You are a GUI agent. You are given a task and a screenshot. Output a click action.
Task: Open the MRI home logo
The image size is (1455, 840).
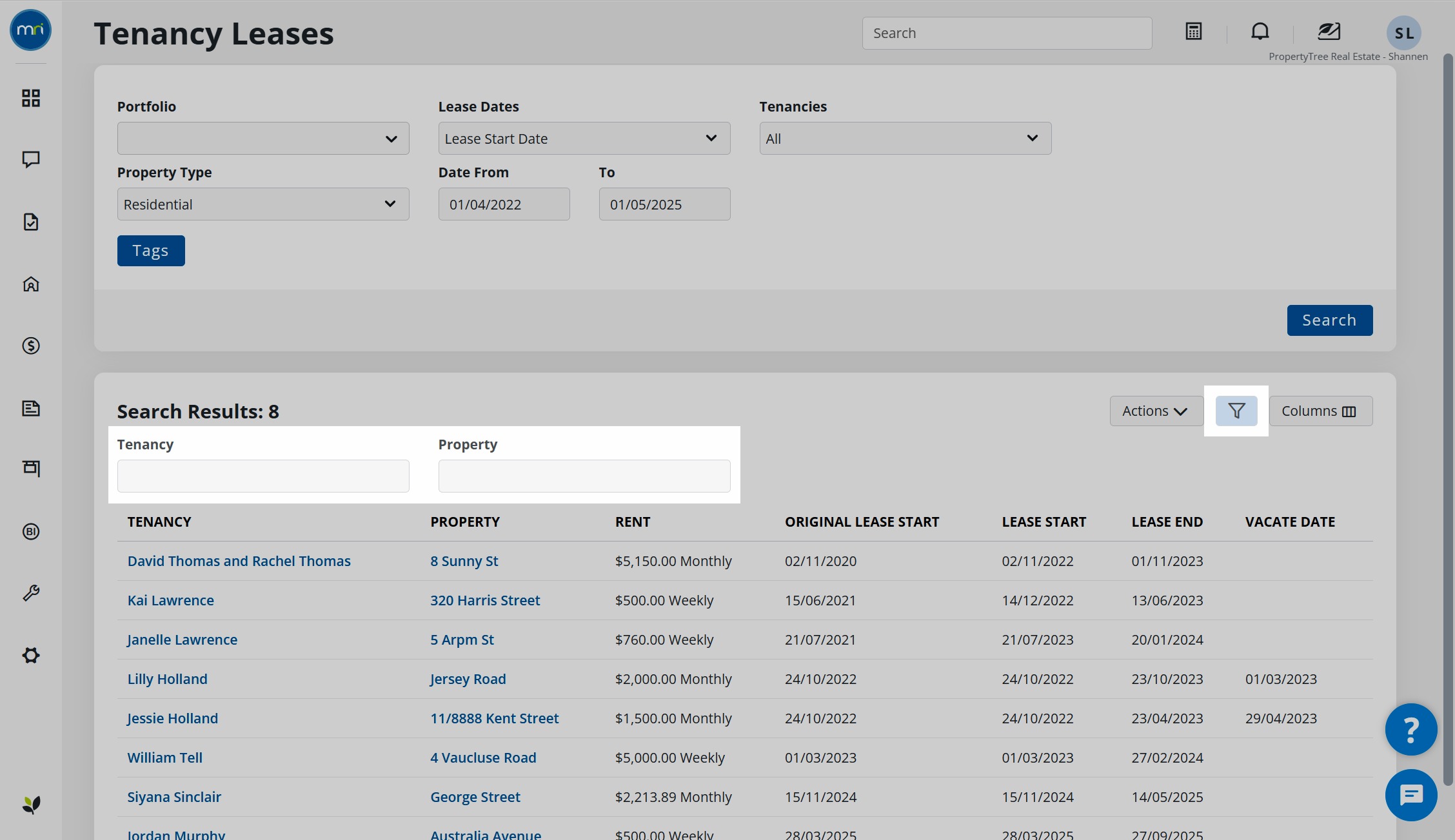click(x=30, y=30)
